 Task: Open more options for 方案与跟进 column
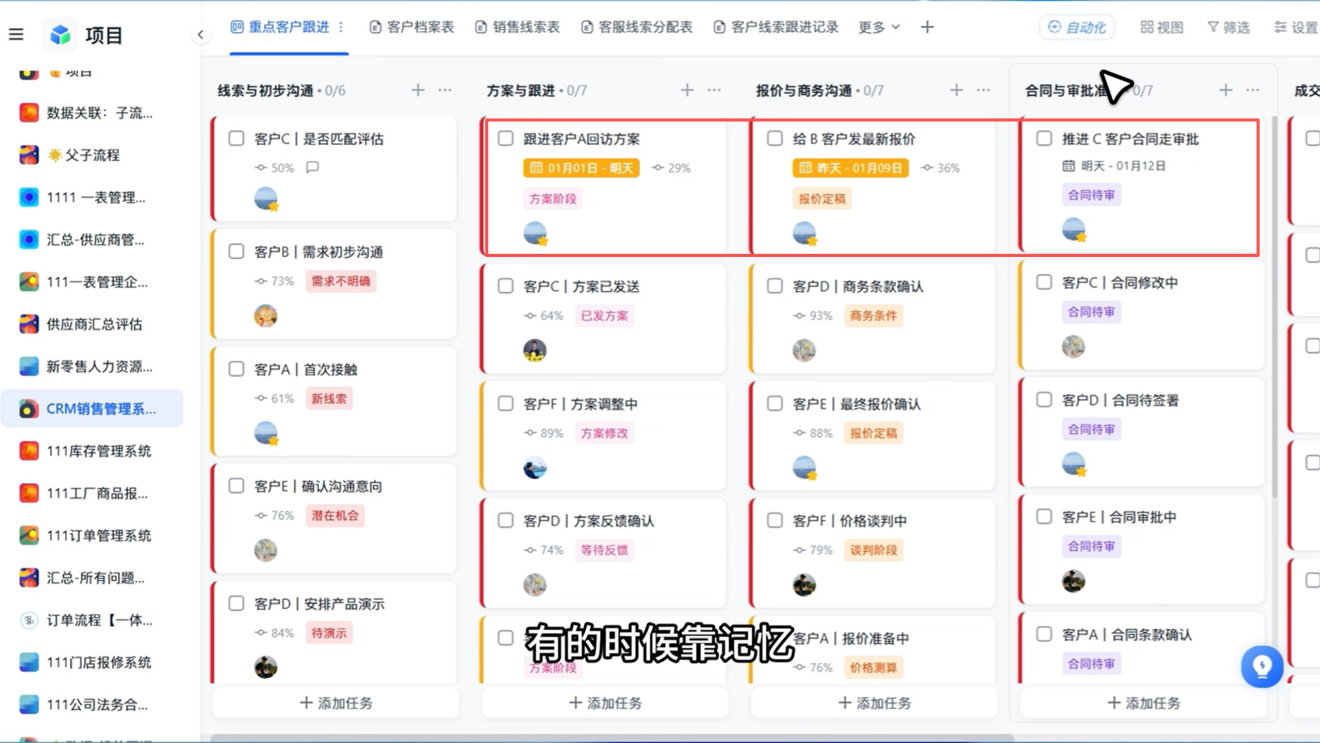tap(714, 90)
